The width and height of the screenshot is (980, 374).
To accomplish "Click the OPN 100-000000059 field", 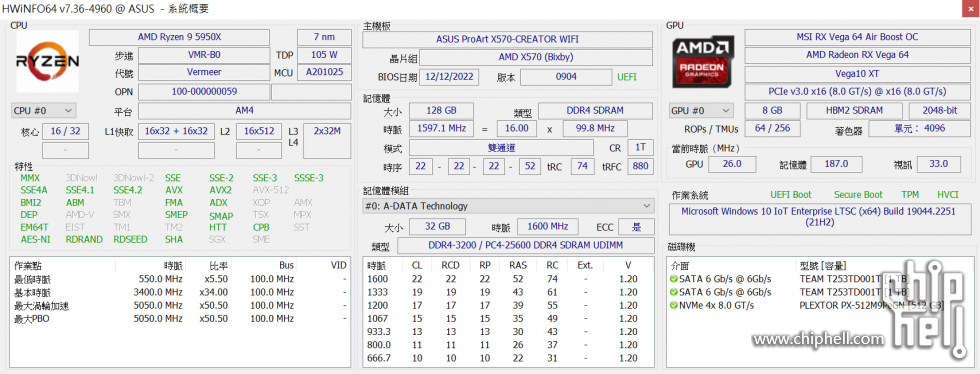I will click(x=204, y=92).
